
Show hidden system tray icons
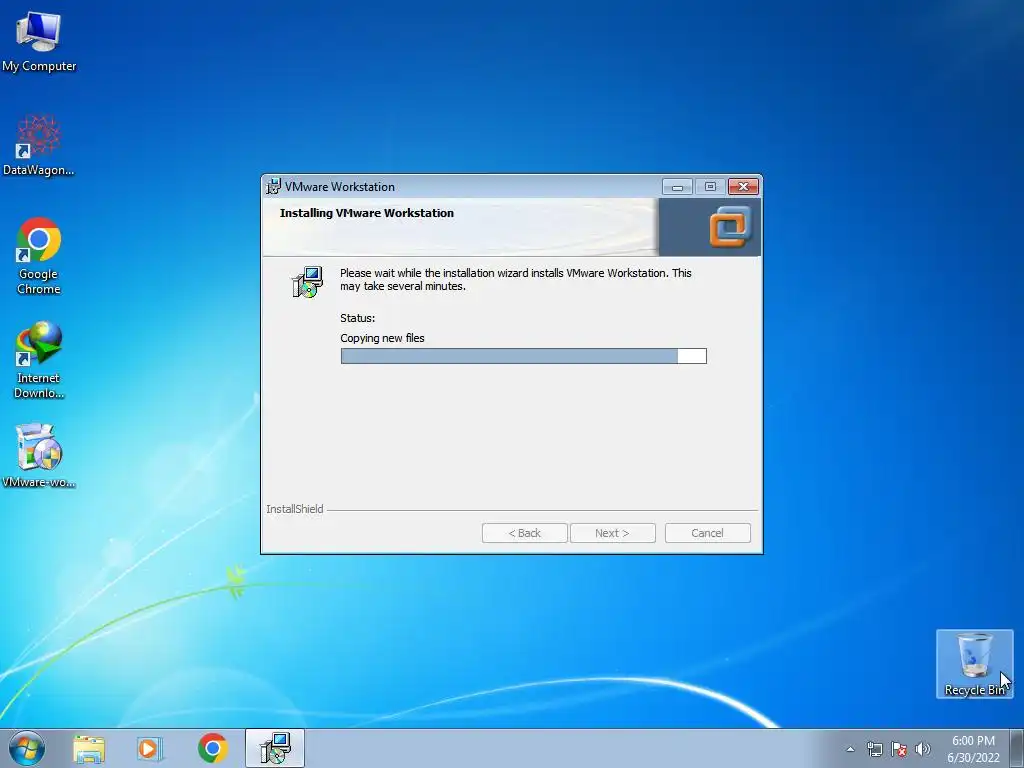[x=850, y=750]
